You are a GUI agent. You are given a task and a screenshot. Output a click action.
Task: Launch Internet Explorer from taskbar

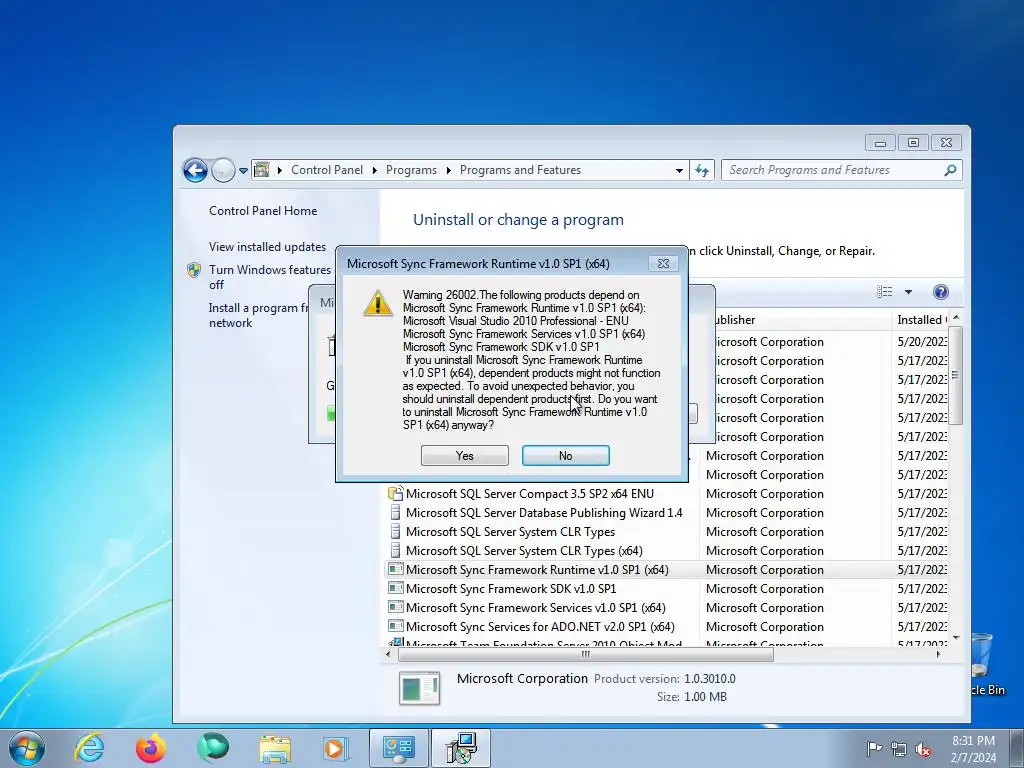[89, 748]
